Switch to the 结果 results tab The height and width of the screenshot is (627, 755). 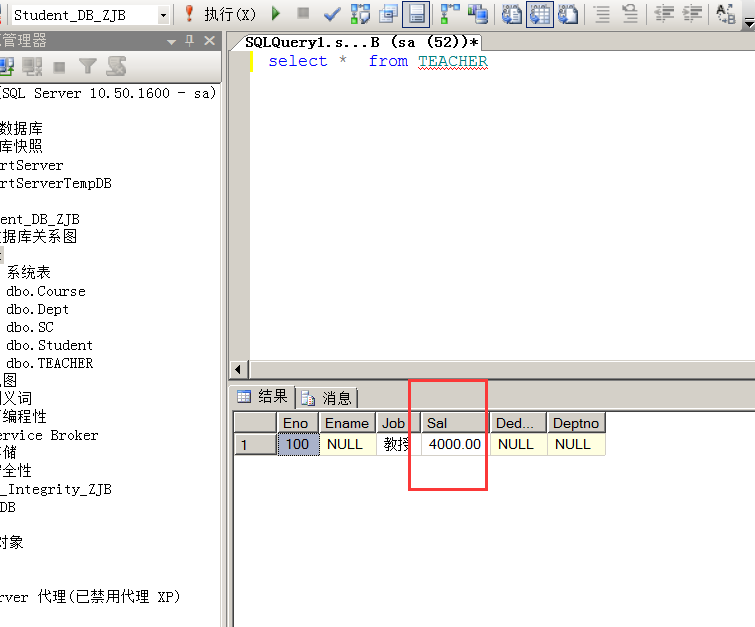263,397
